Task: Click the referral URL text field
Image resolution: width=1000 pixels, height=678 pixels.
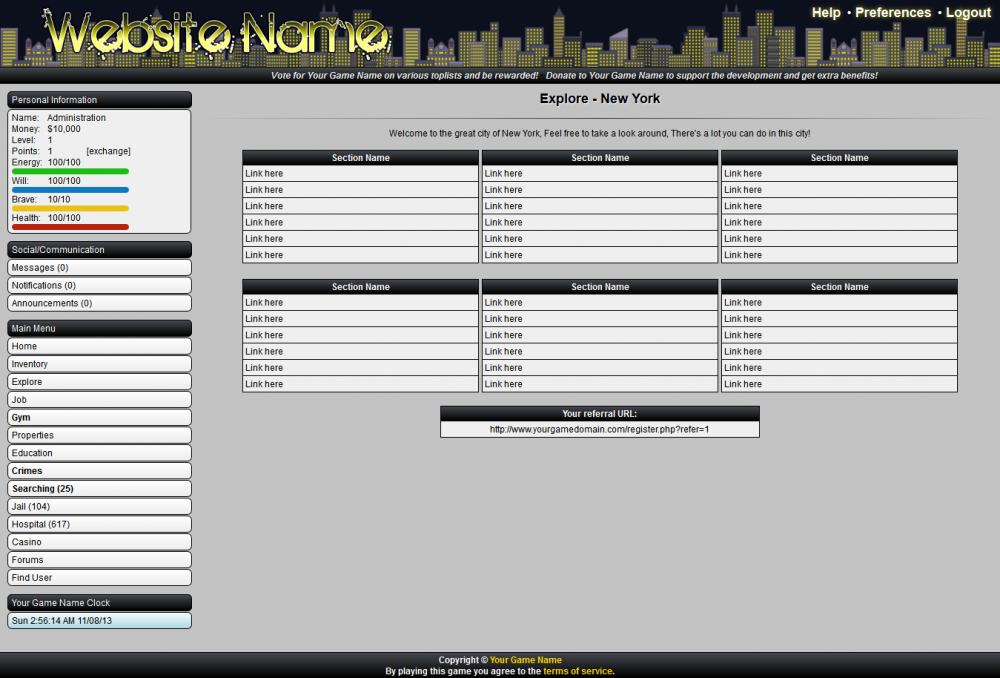Action: [x=599, y=429]
